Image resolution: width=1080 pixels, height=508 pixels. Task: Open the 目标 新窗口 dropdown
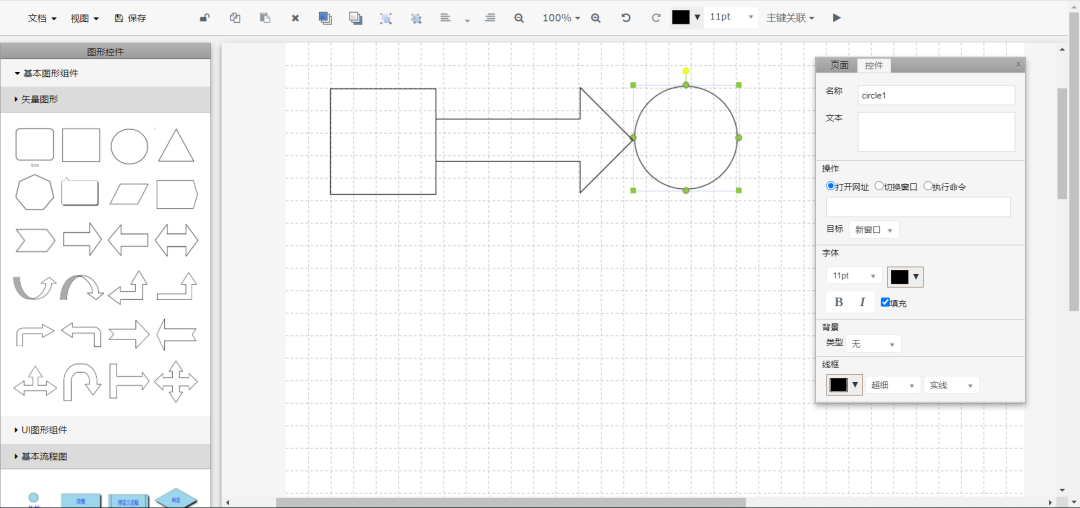pos(873,230)
